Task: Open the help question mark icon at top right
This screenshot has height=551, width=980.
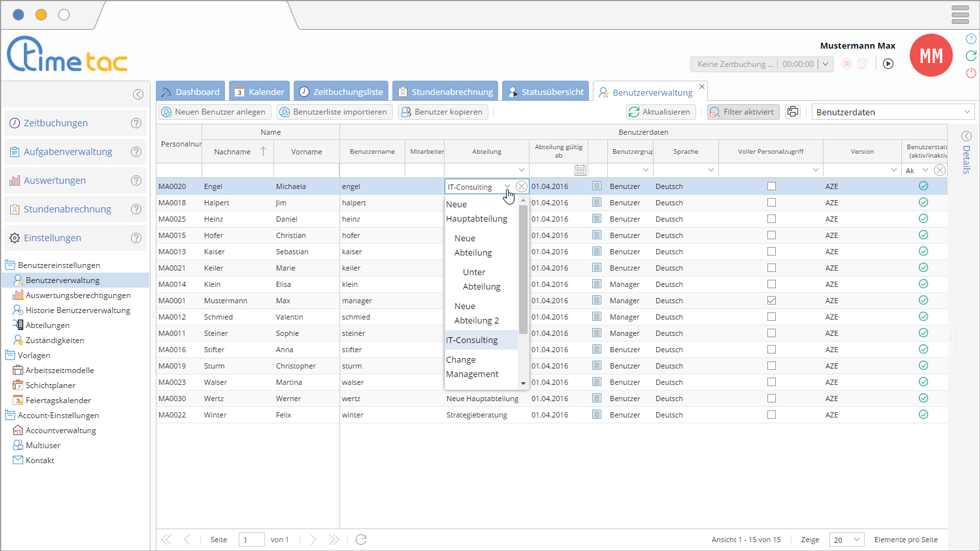Action: point(971,39)
